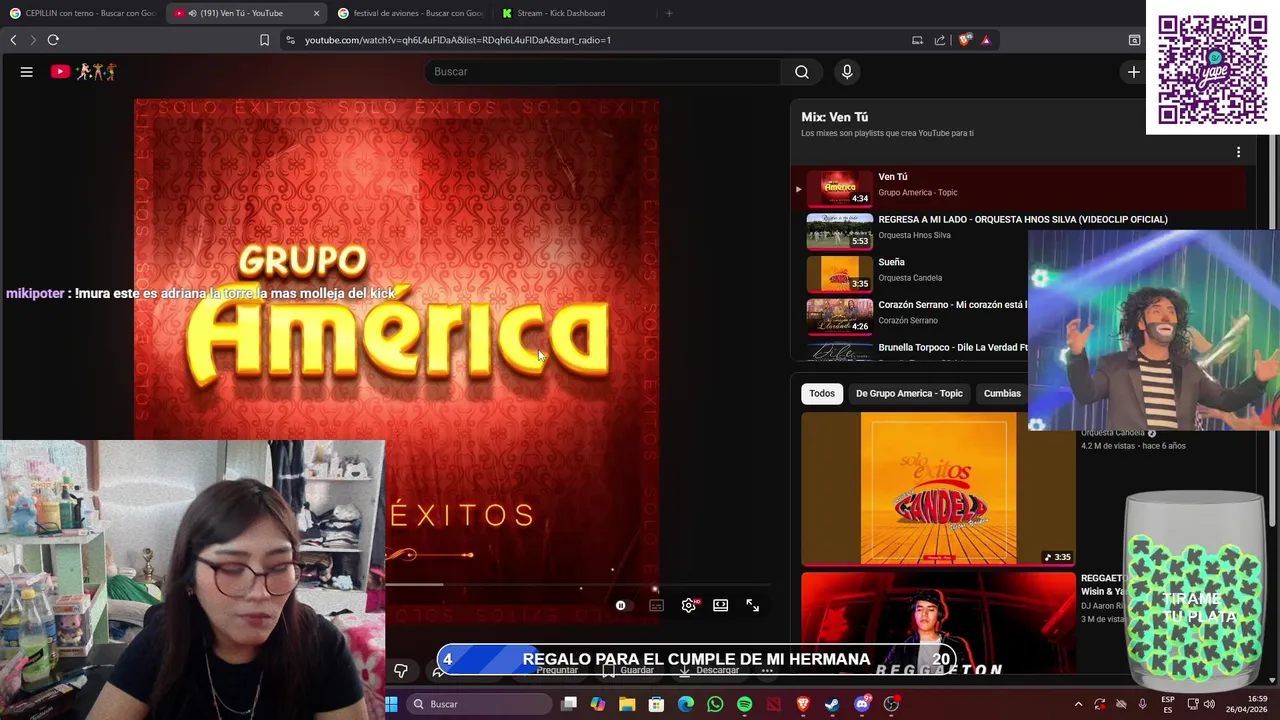Focus the YouTube Buscar search field

click(x=605, y=72)
